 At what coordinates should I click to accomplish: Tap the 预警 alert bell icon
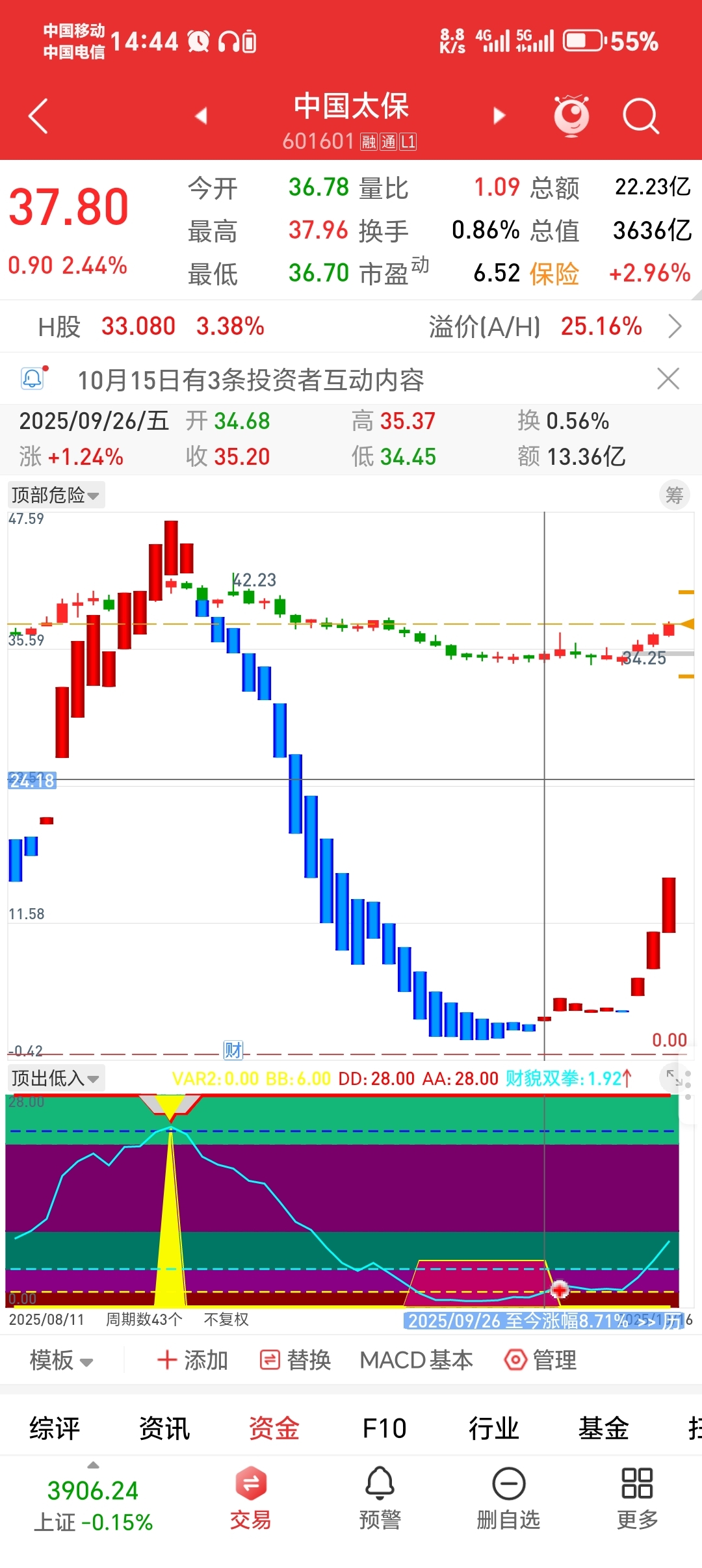[x=380, y=1483]
